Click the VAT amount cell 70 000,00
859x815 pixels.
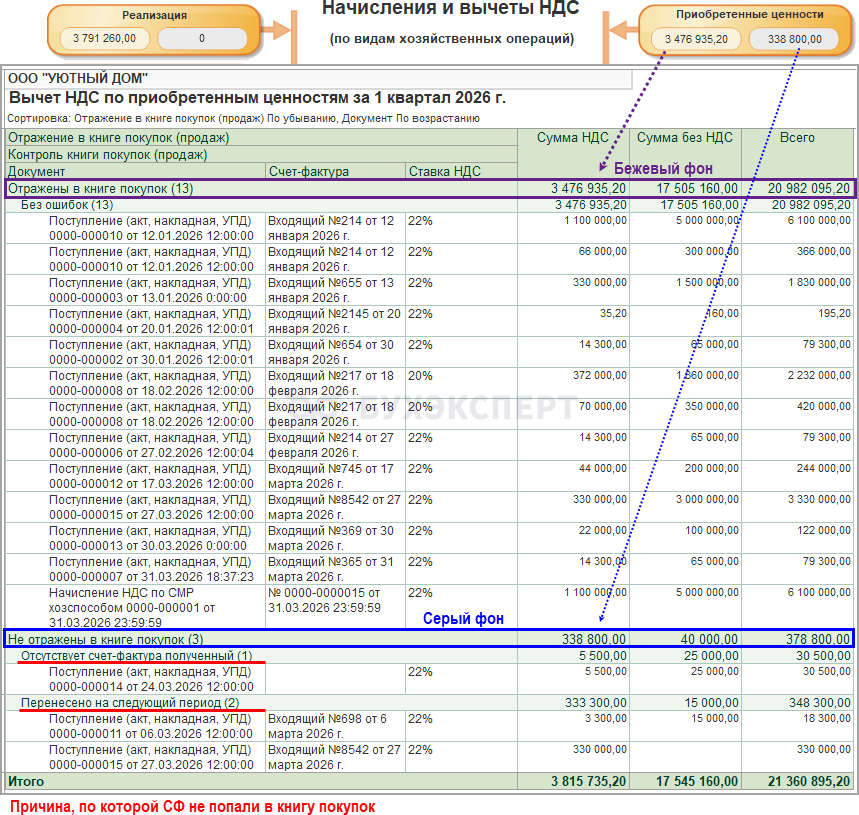[603, 406]
